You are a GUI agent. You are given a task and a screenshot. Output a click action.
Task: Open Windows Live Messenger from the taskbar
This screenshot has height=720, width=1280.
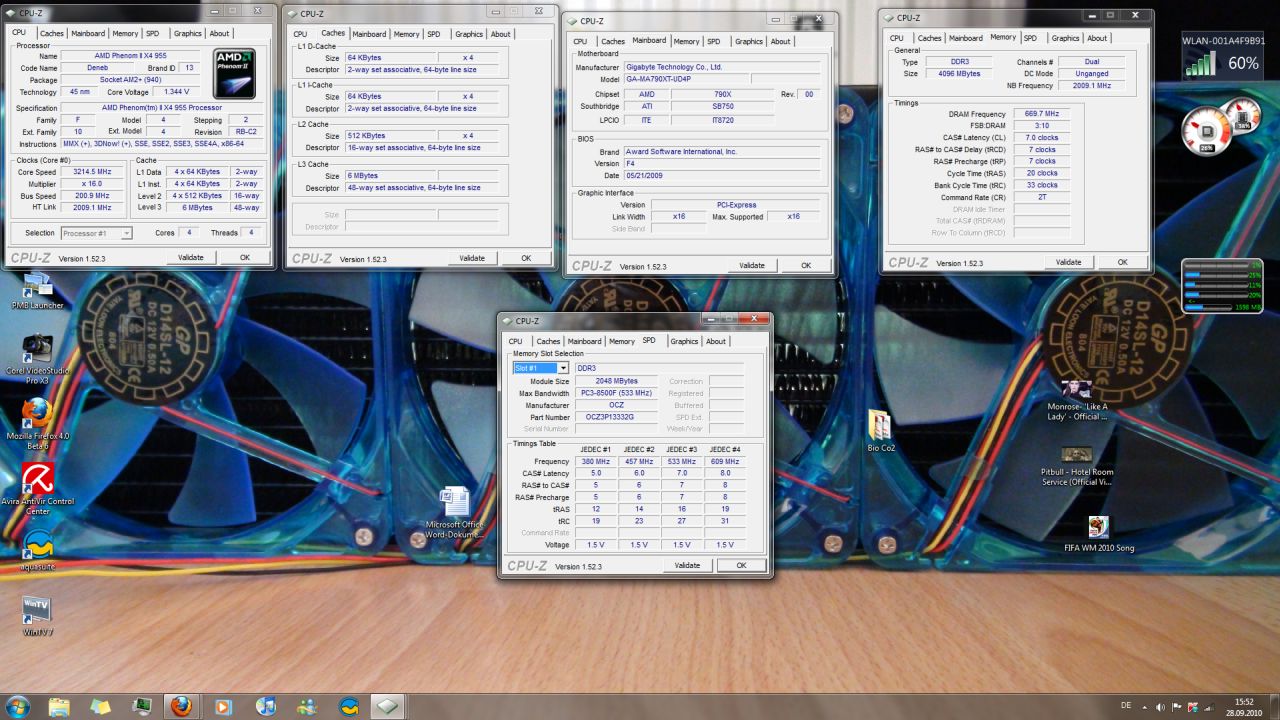click(x=306, y=707)
